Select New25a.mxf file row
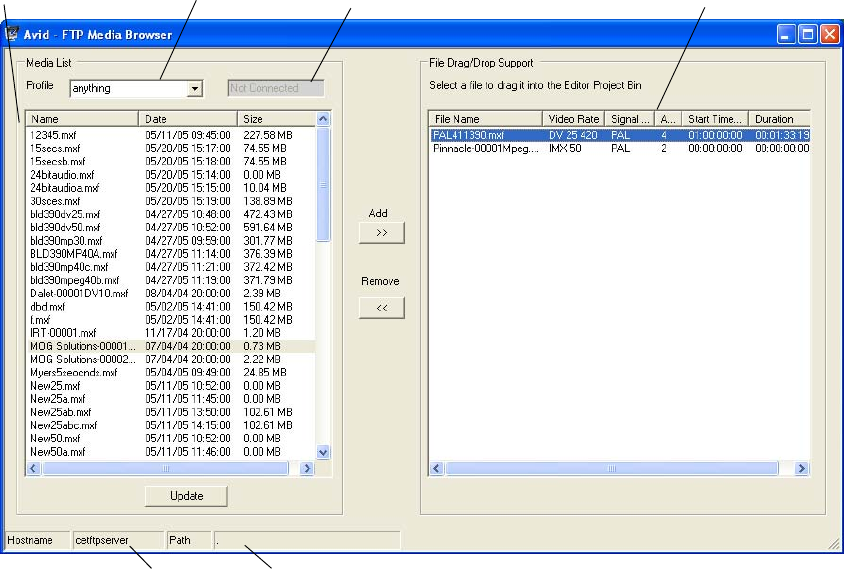 point(171,399)
